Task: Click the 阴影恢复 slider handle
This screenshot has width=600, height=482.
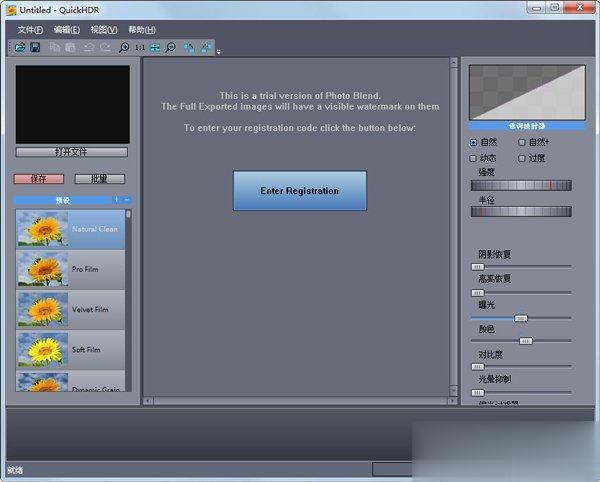Action: click(x=477, y=267)
